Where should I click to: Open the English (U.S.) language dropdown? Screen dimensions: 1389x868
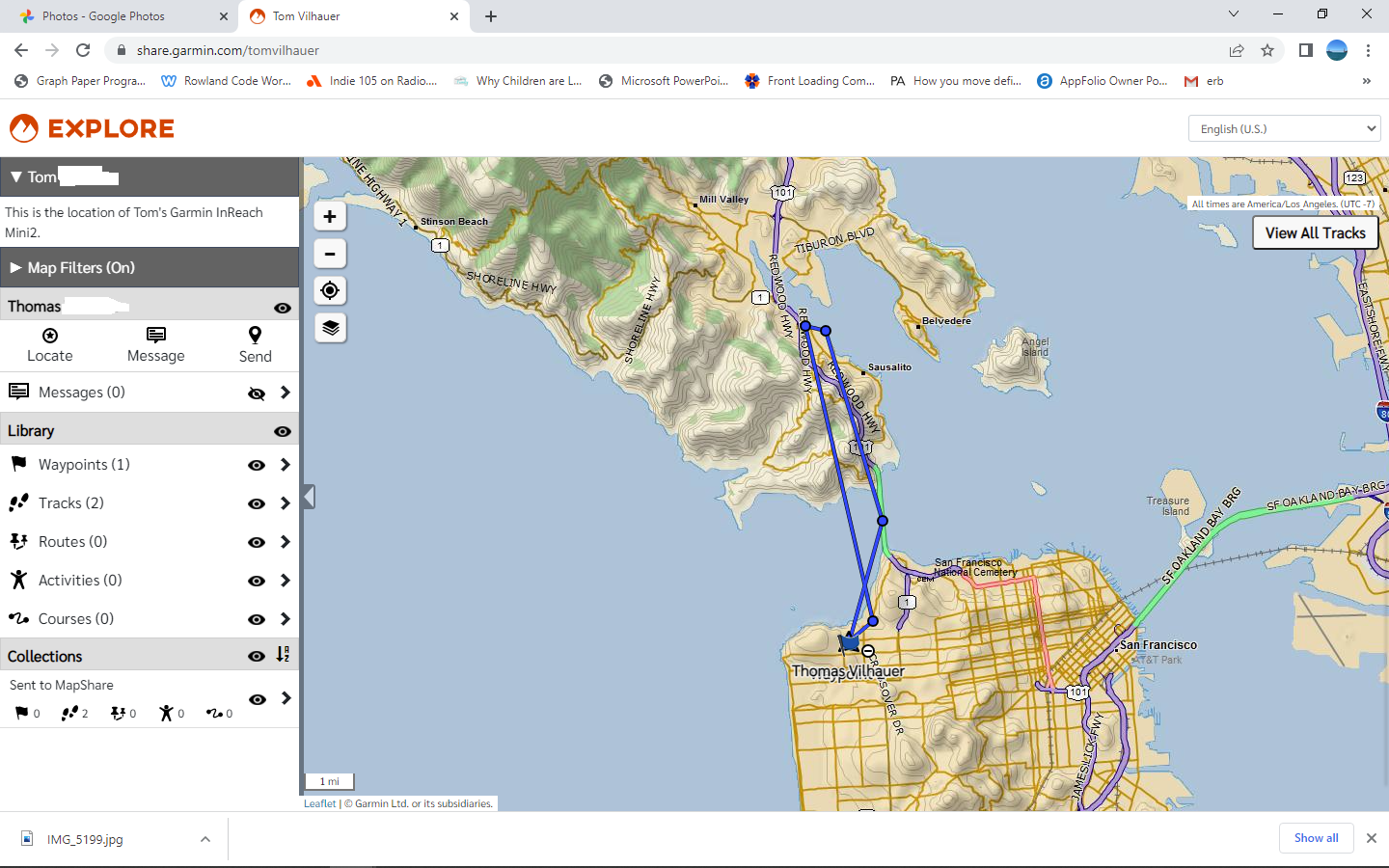[x=1285, y=128]
